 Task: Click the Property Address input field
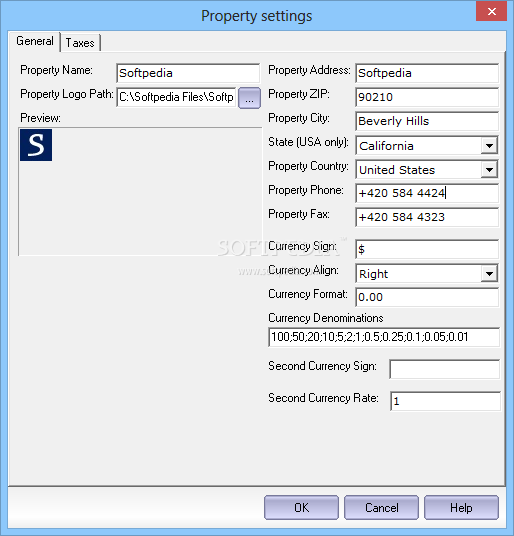(x=427, y=73)
